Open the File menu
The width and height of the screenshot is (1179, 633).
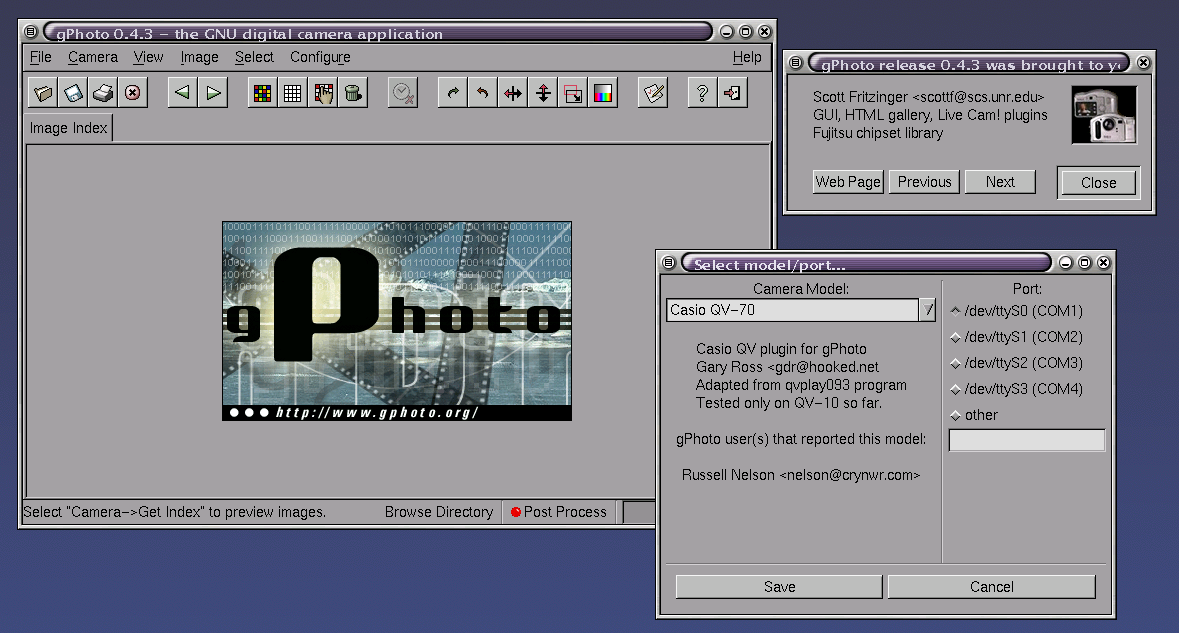41,57
